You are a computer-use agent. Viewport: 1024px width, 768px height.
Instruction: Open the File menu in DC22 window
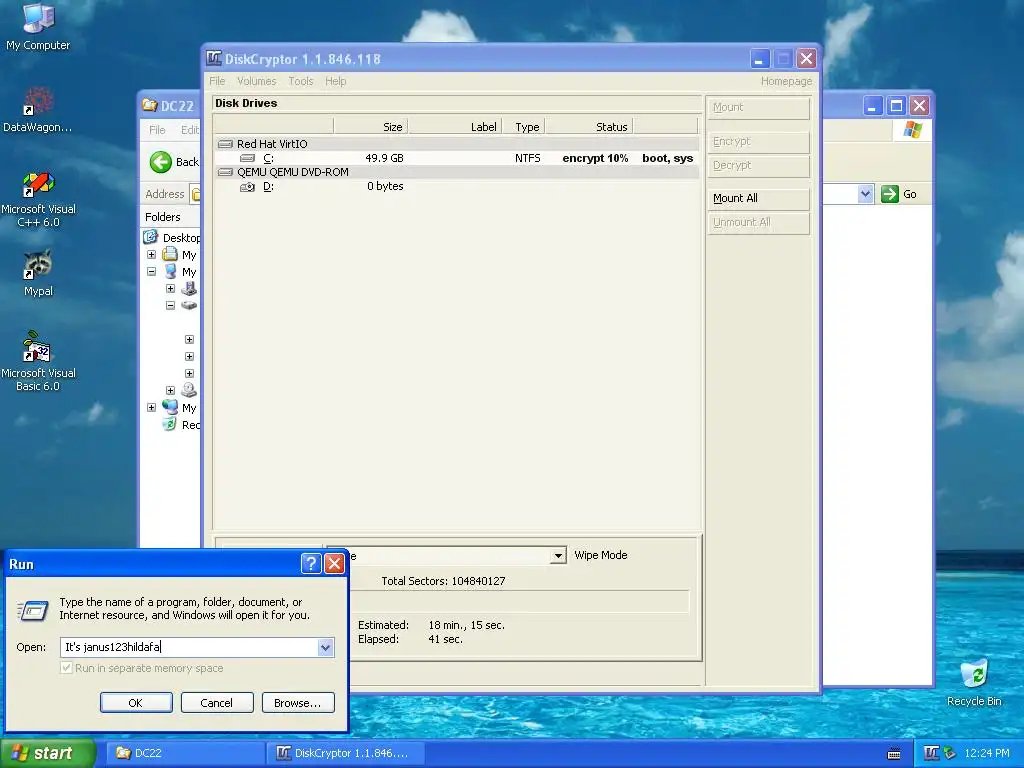[x=157, y=130]
